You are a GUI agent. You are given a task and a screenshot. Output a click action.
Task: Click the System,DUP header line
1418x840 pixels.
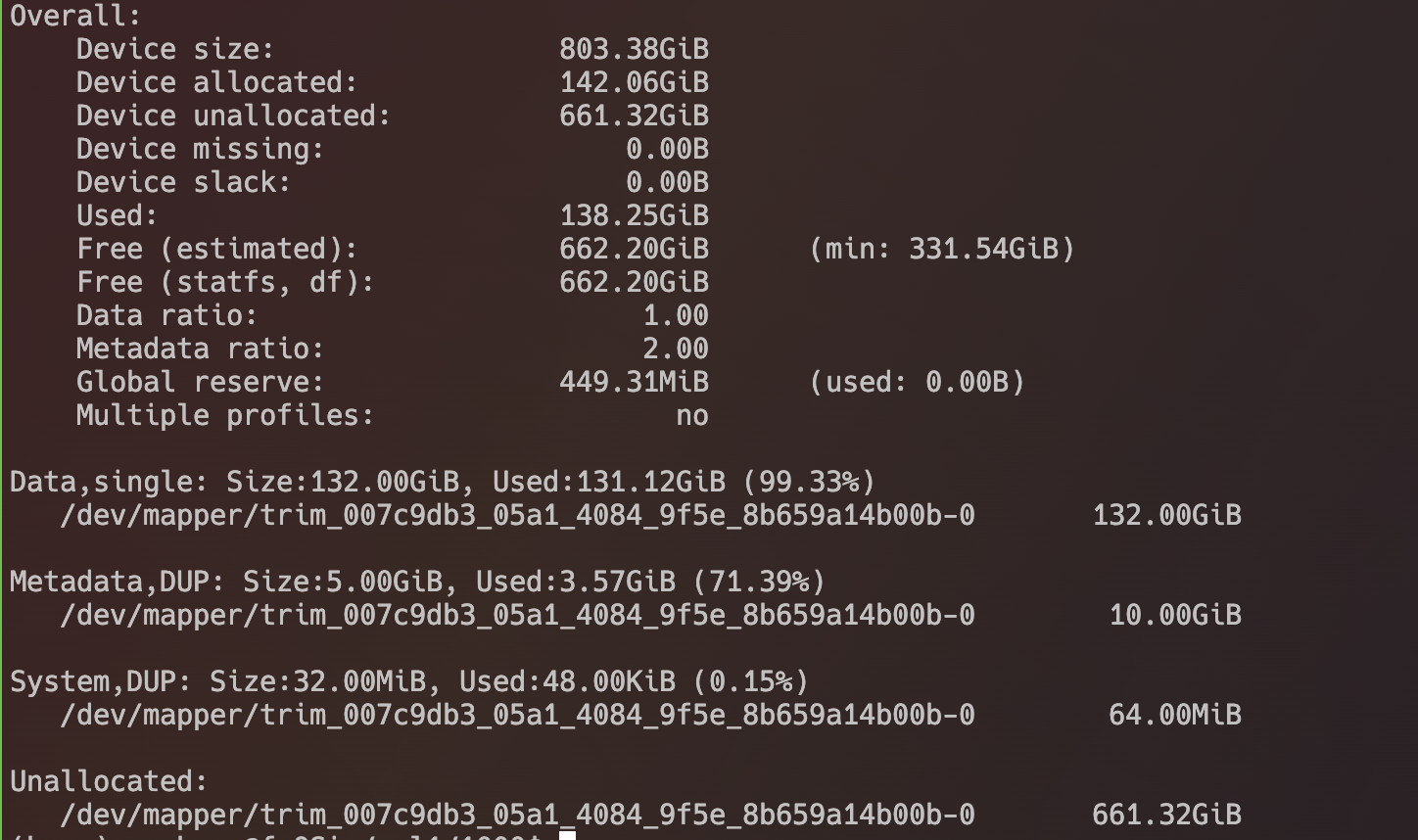(409, 681)
